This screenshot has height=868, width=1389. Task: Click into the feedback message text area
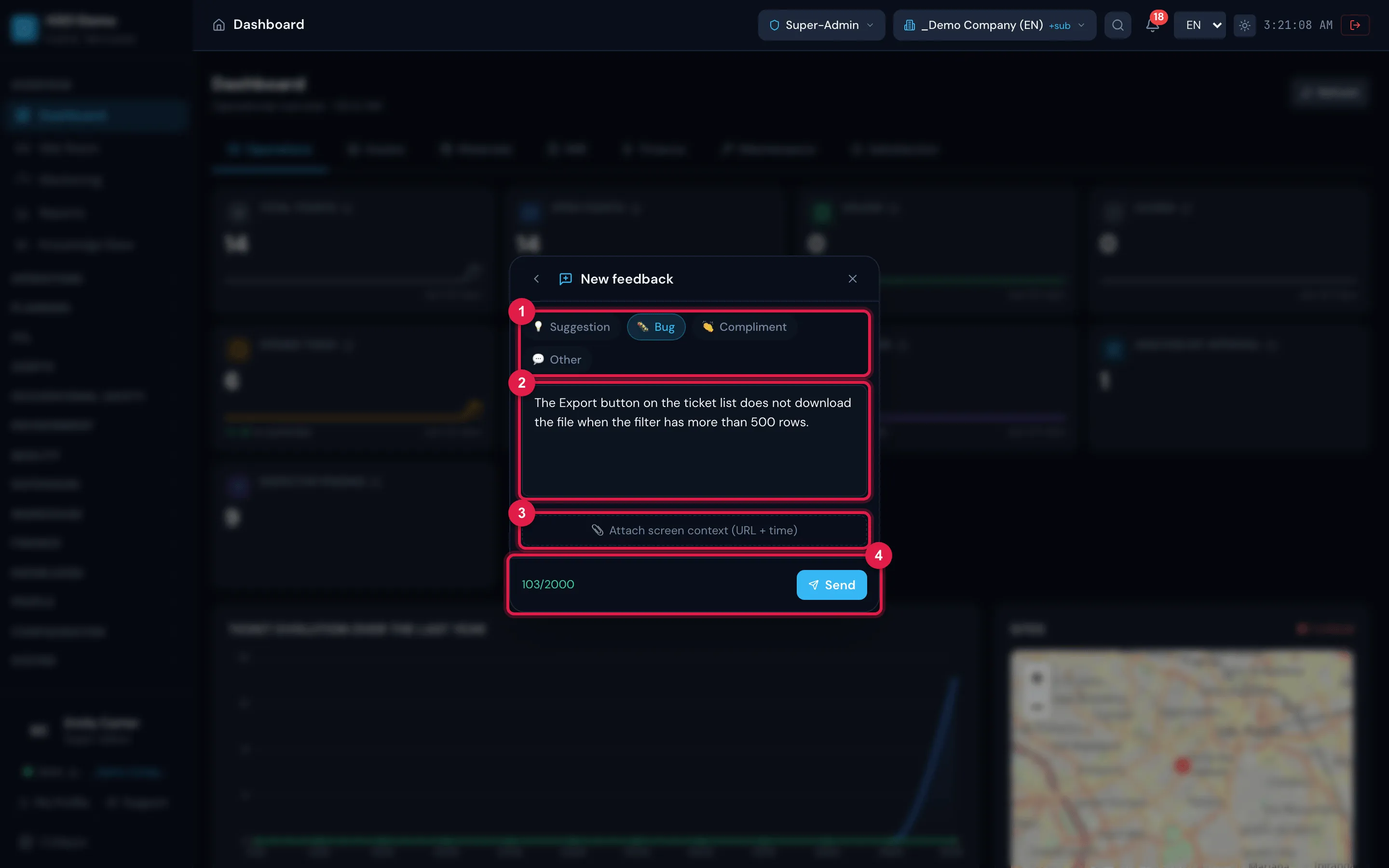(x=694, y=441)
